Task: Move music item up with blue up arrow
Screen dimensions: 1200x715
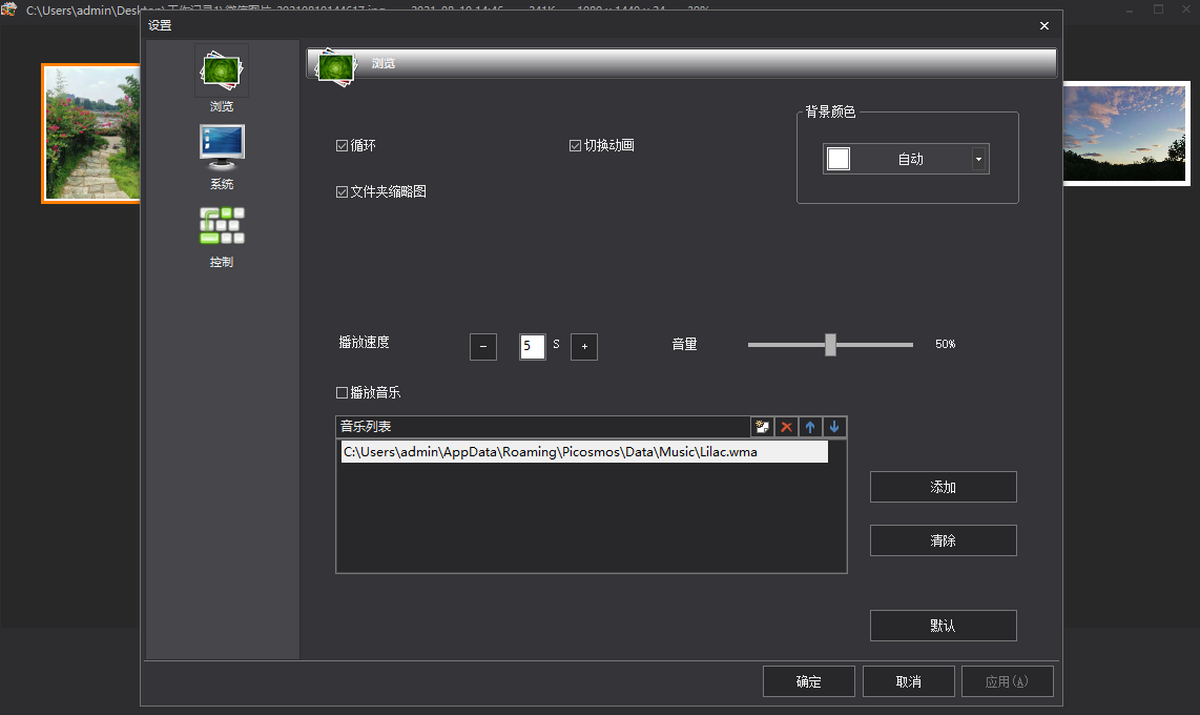Action: 810,427
